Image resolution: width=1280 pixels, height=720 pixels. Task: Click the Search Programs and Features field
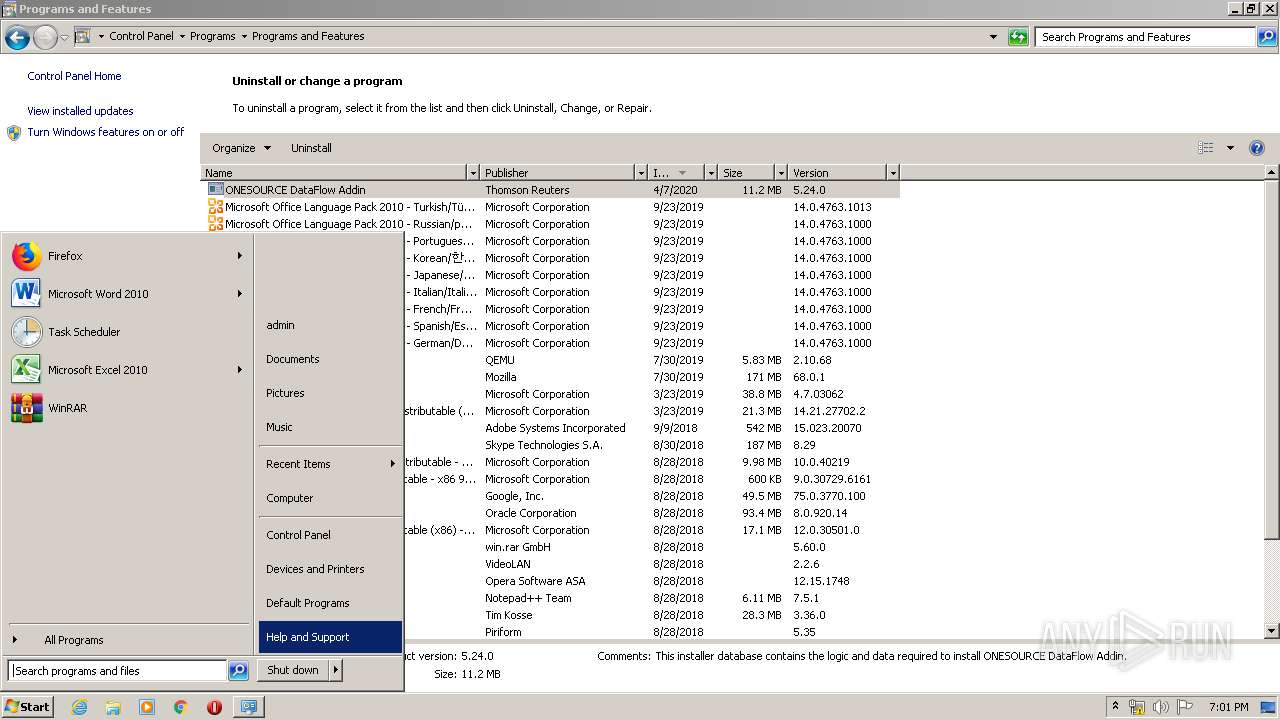(1146, 37)
